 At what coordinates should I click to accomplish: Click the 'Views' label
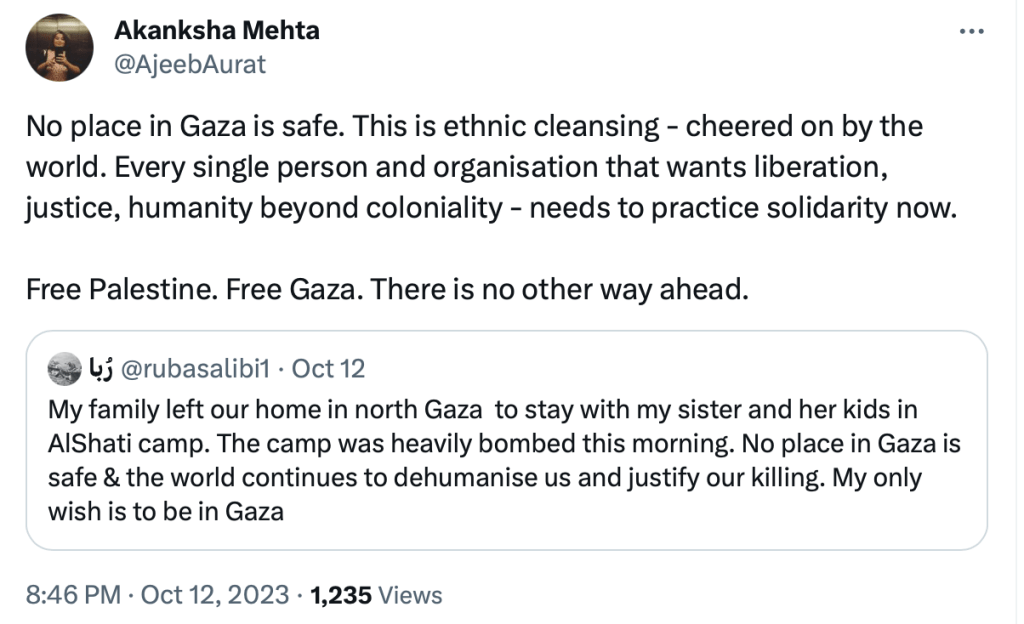coord(410,596)
